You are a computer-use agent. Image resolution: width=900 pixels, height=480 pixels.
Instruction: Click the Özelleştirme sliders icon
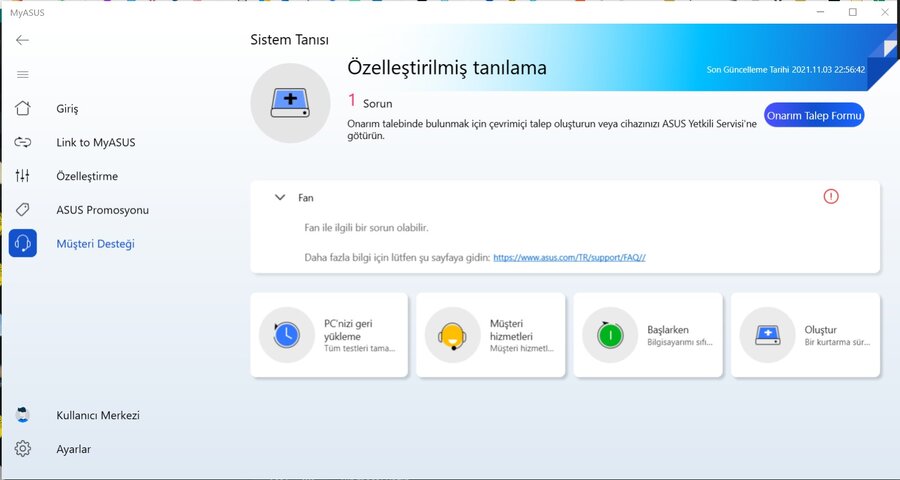click(x=22, y=176)
